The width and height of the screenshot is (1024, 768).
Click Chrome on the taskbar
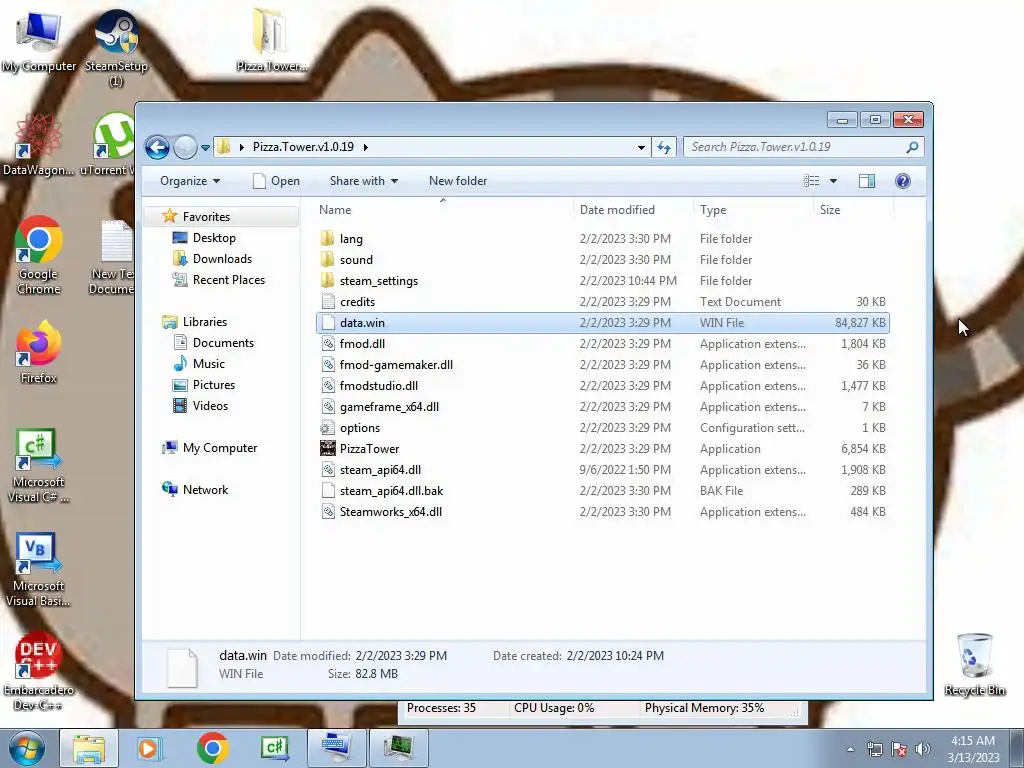212,748
